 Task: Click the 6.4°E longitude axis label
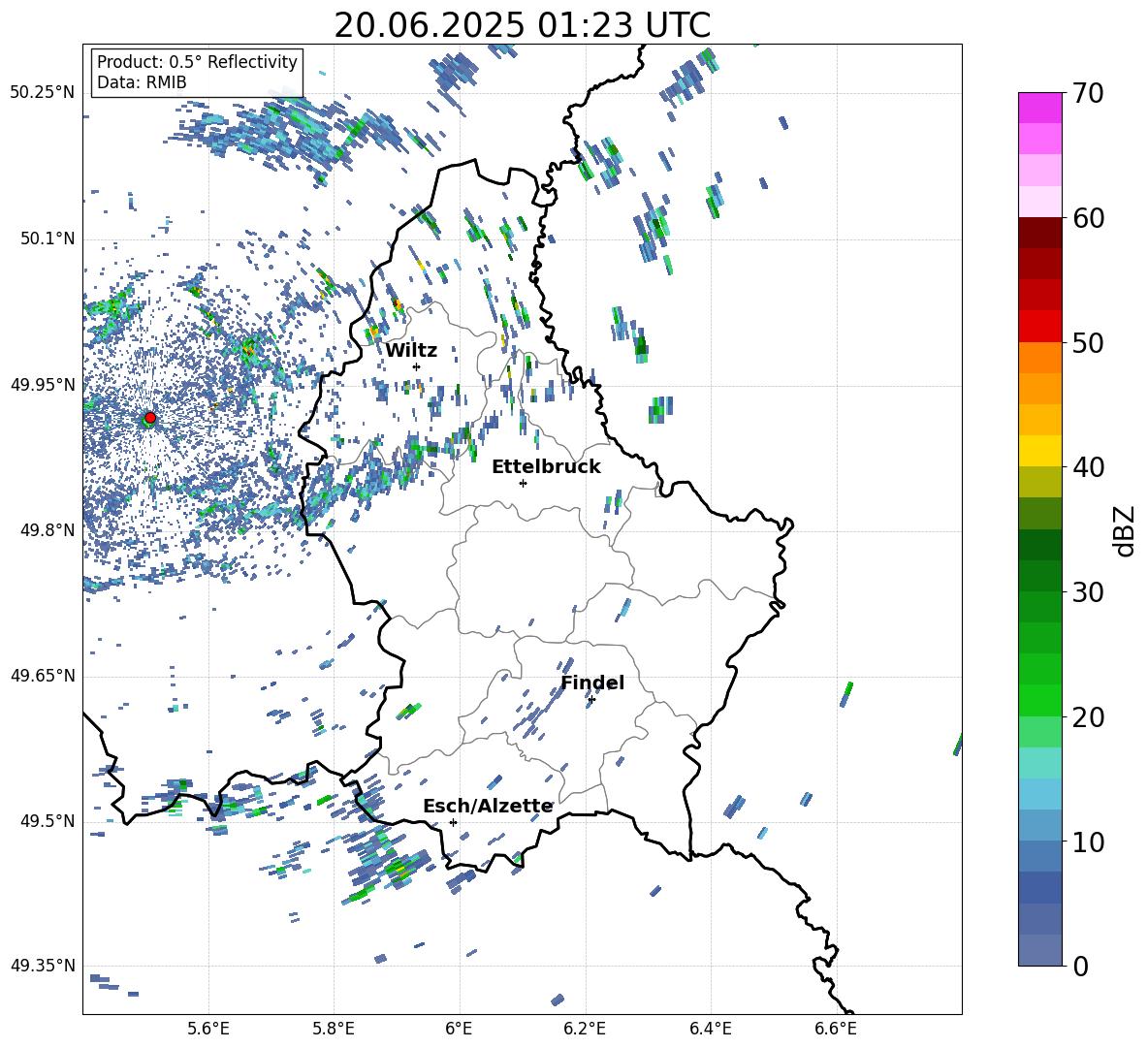pos(710,1029)
